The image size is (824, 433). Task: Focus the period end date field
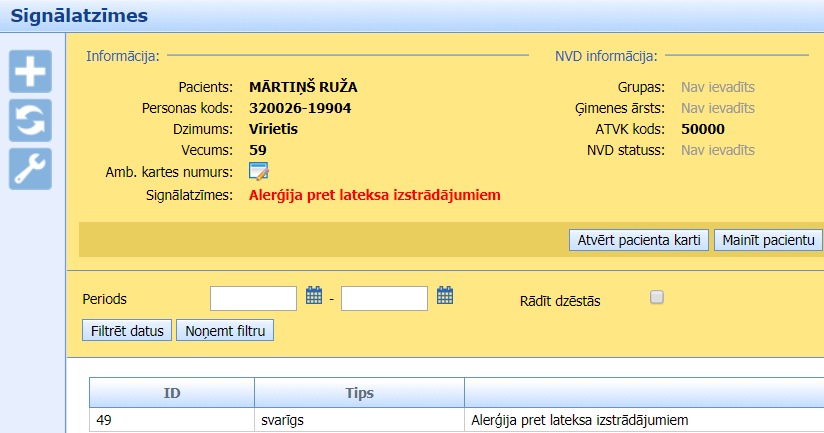pos(384,298)
